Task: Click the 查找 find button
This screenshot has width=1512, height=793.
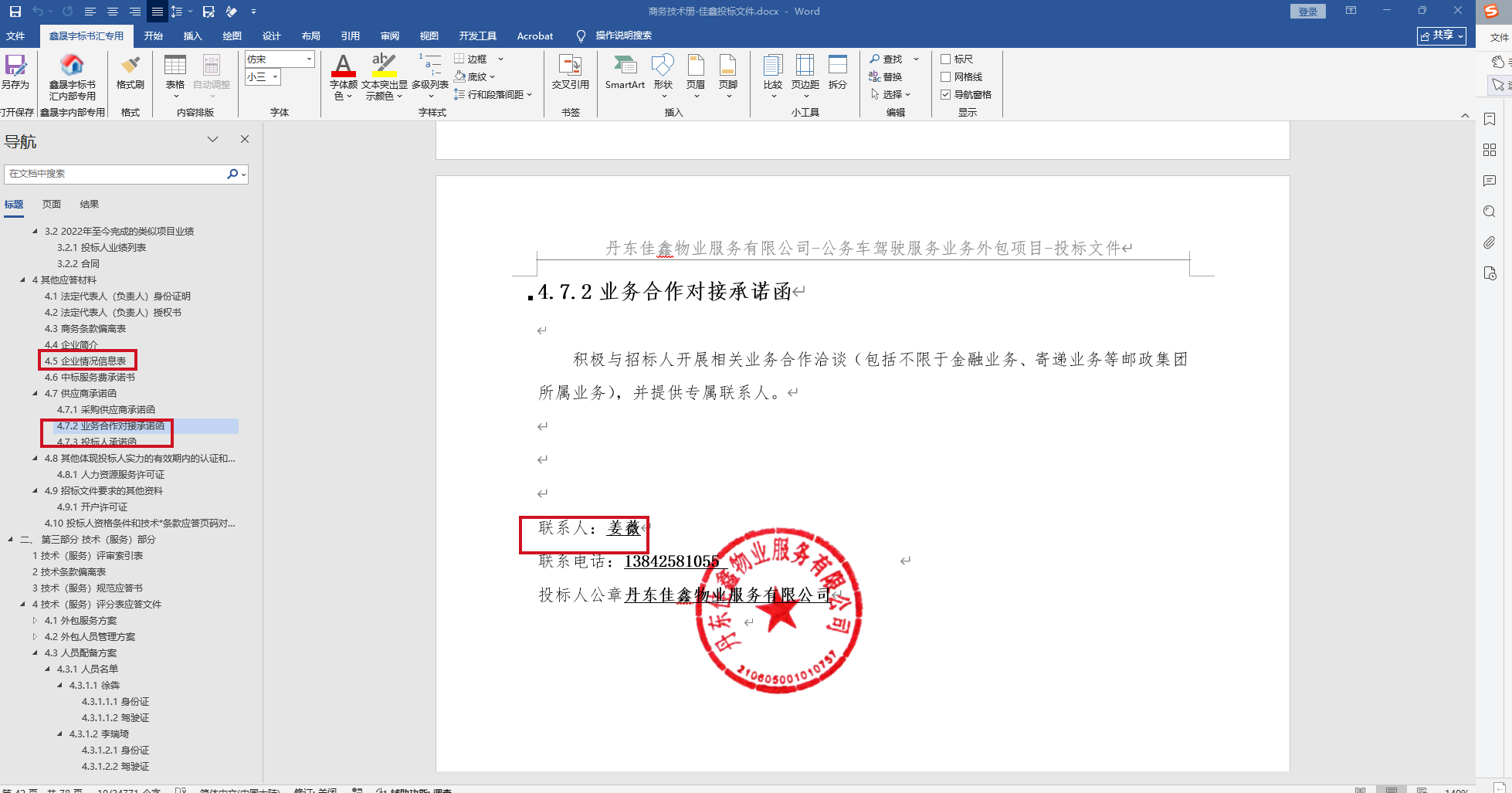Action: click(886, 59)
